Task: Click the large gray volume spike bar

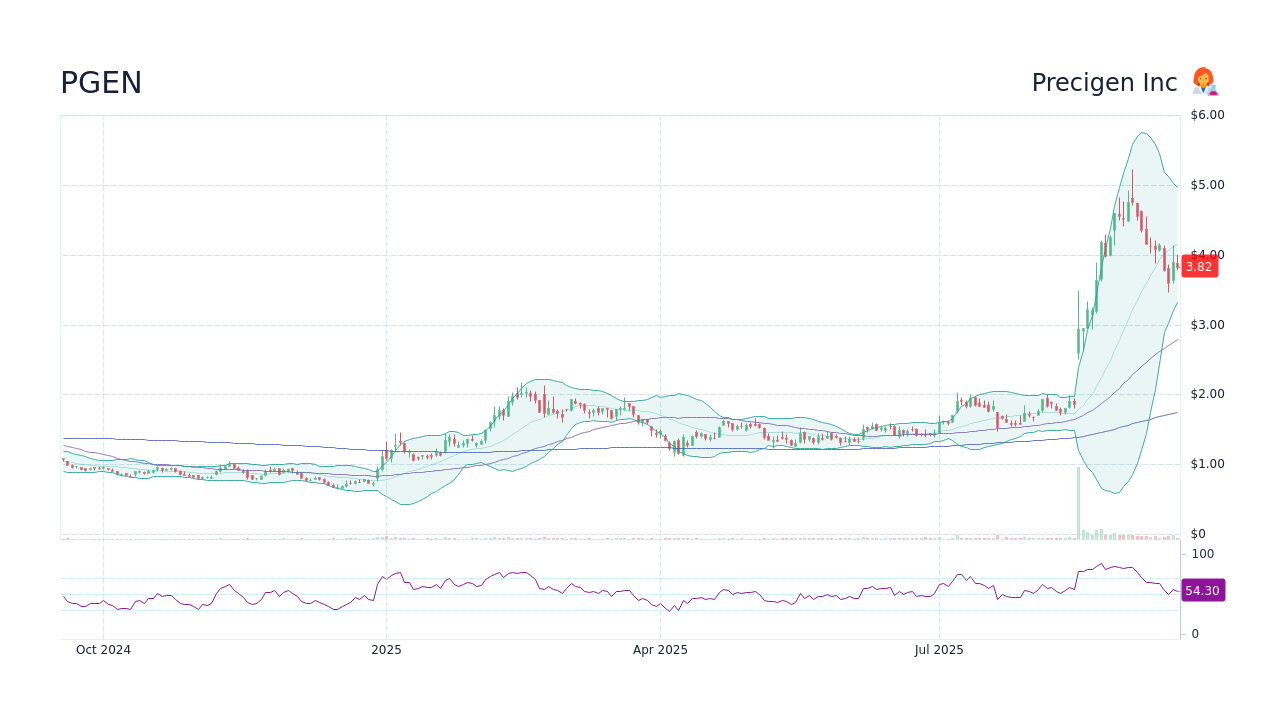Action: click(x=1077, y=500)
